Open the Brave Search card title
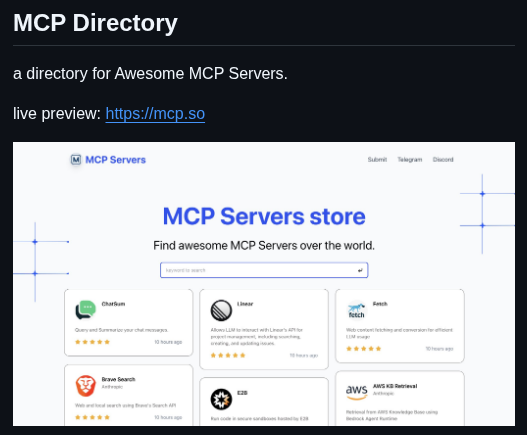The image size is (527, 435). (118, 379)
